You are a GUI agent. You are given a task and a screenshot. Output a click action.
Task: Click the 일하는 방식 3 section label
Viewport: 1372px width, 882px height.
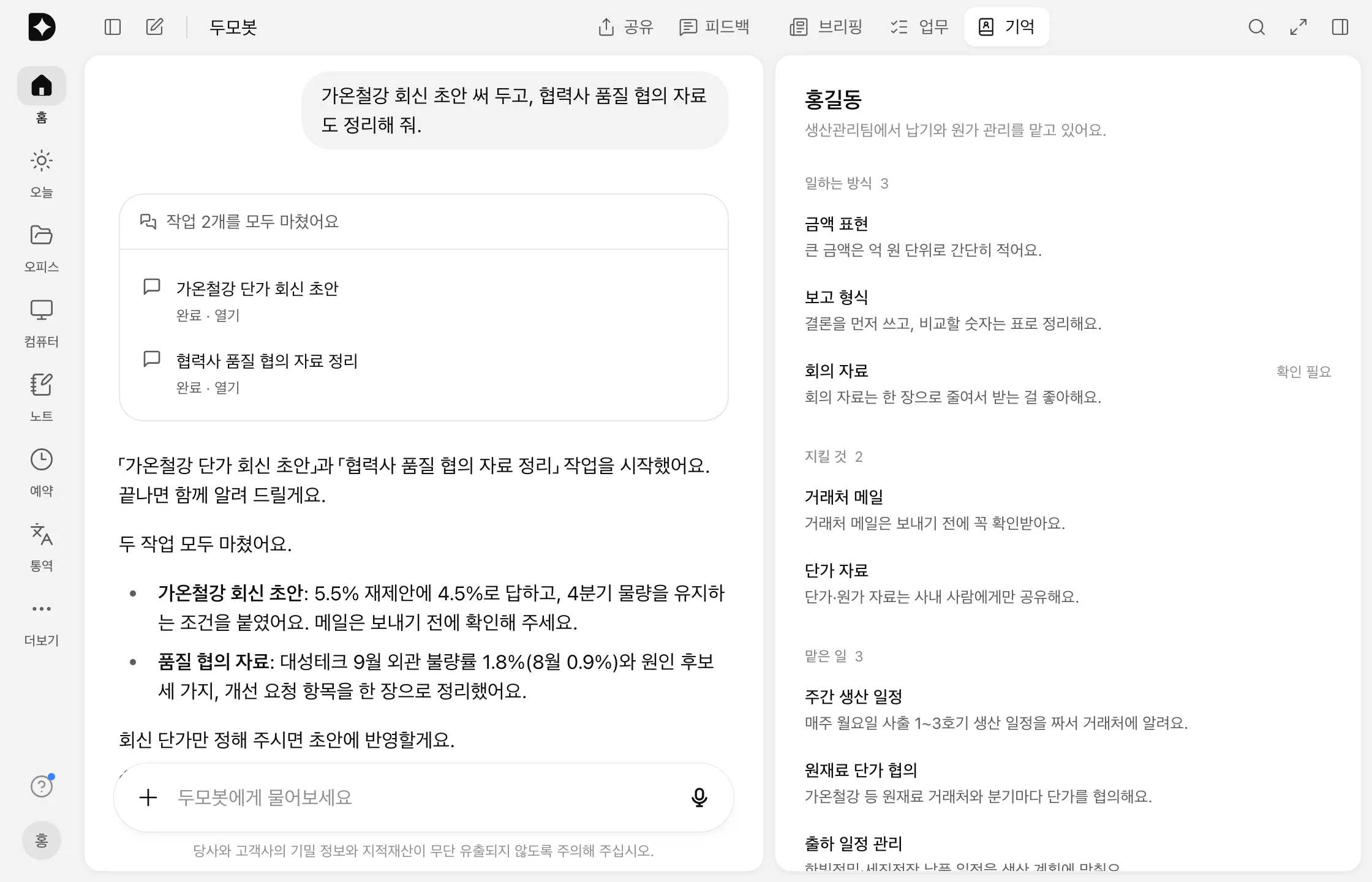[846, 183]
